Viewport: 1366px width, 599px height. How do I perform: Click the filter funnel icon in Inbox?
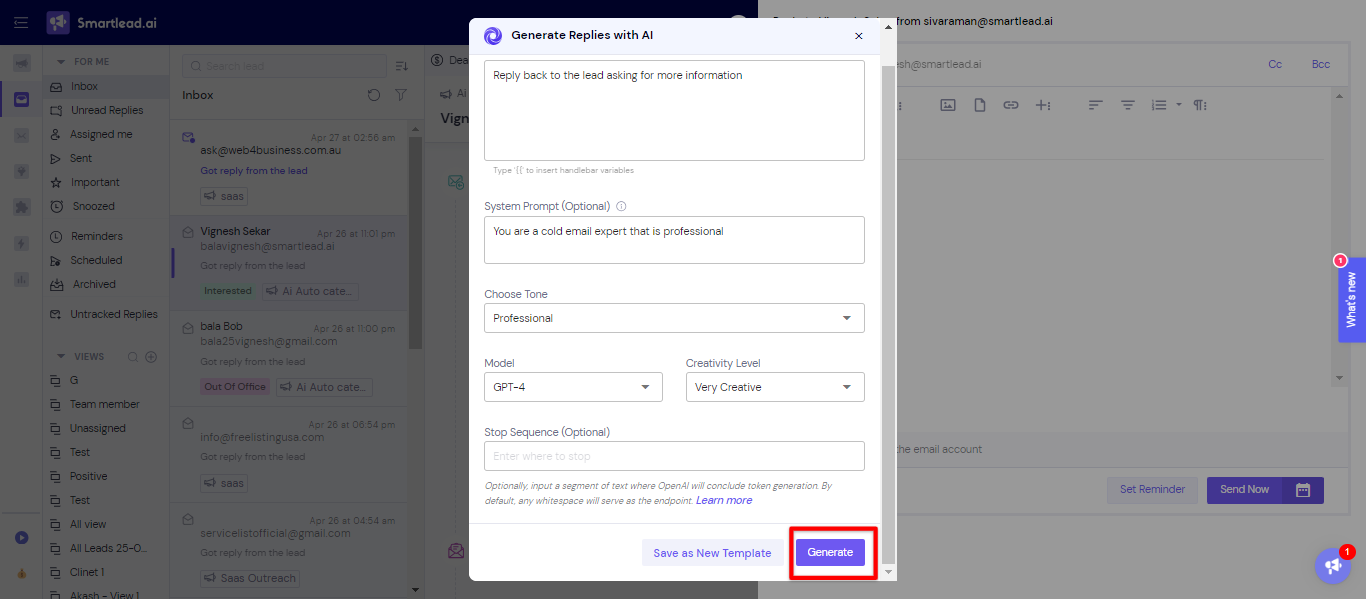[401, 95]
